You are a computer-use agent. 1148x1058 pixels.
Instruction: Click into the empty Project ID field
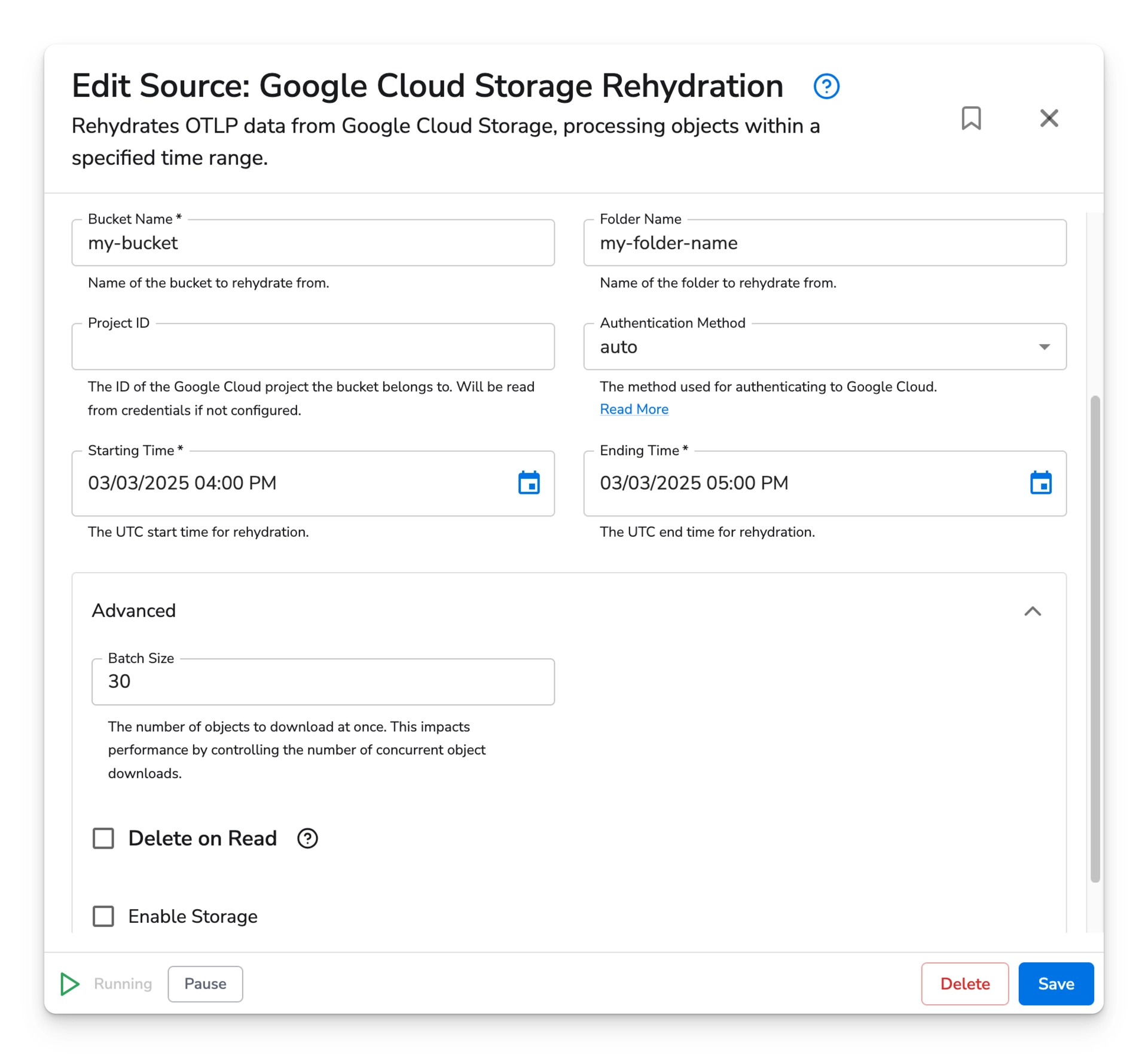click(313, 347)
